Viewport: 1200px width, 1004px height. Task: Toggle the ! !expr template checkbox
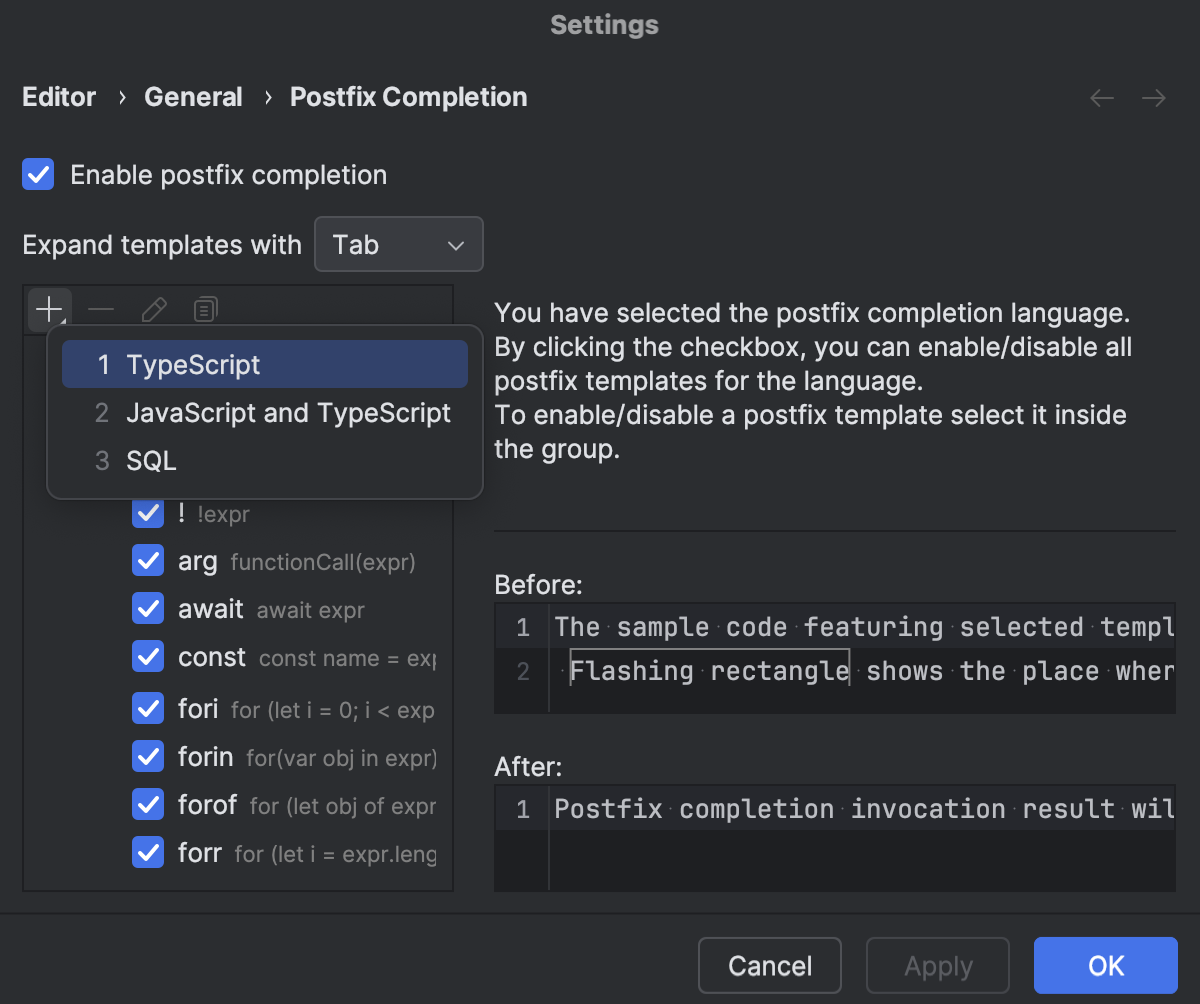coord(148,514)
